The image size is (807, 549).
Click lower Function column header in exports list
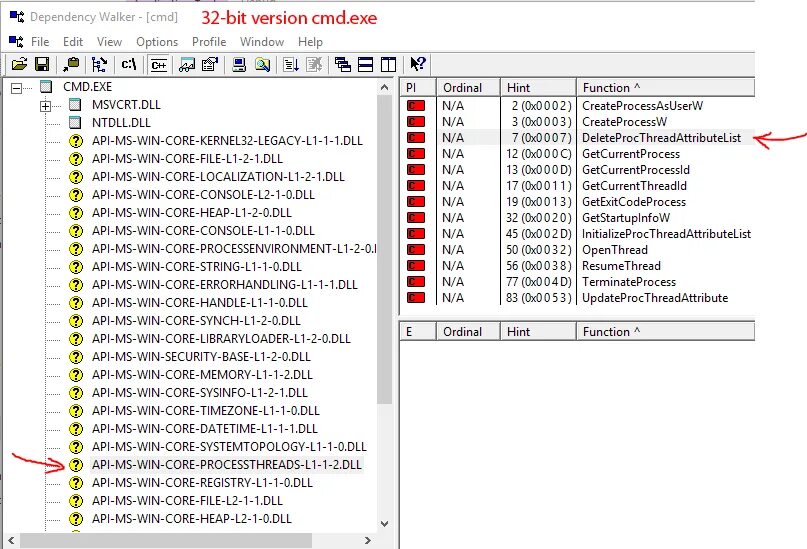[x=665, y=331]
